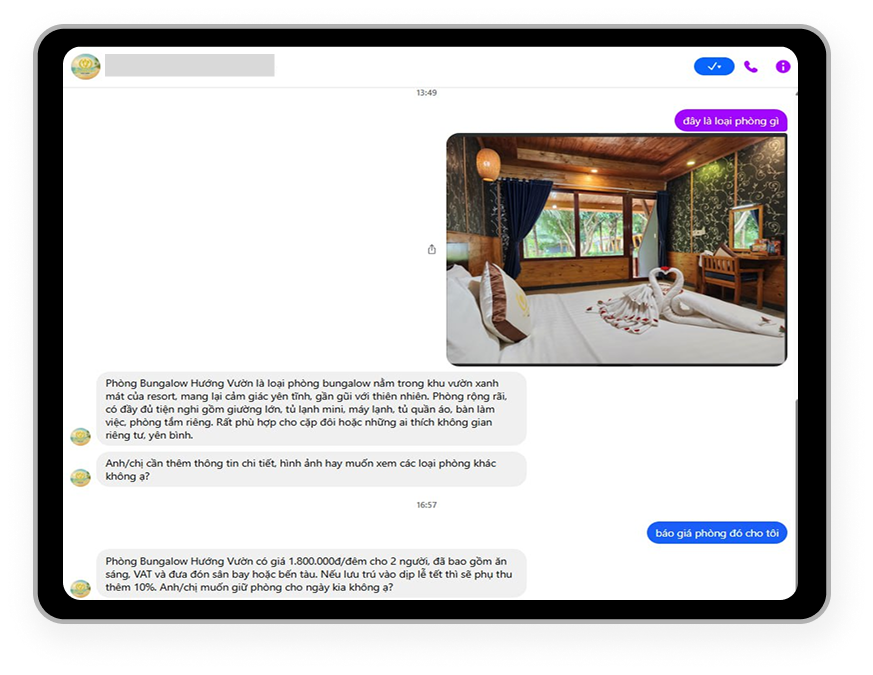Viewport: 873px width, 675px height.
Task: Click the message asking about other room types
Action: 311,469
